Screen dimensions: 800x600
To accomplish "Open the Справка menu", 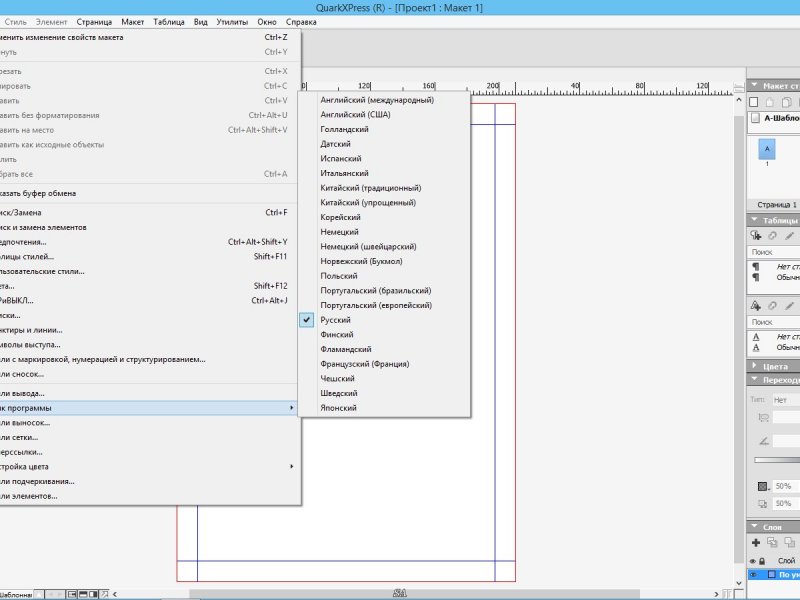I will tap(301, 22).
